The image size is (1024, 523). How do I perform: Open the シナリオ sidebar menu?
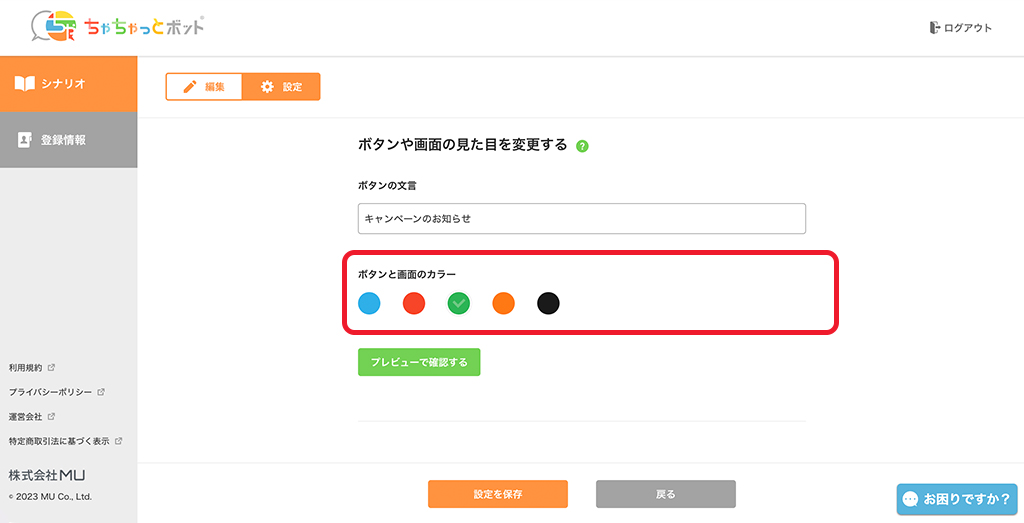(x=68, y=83)
